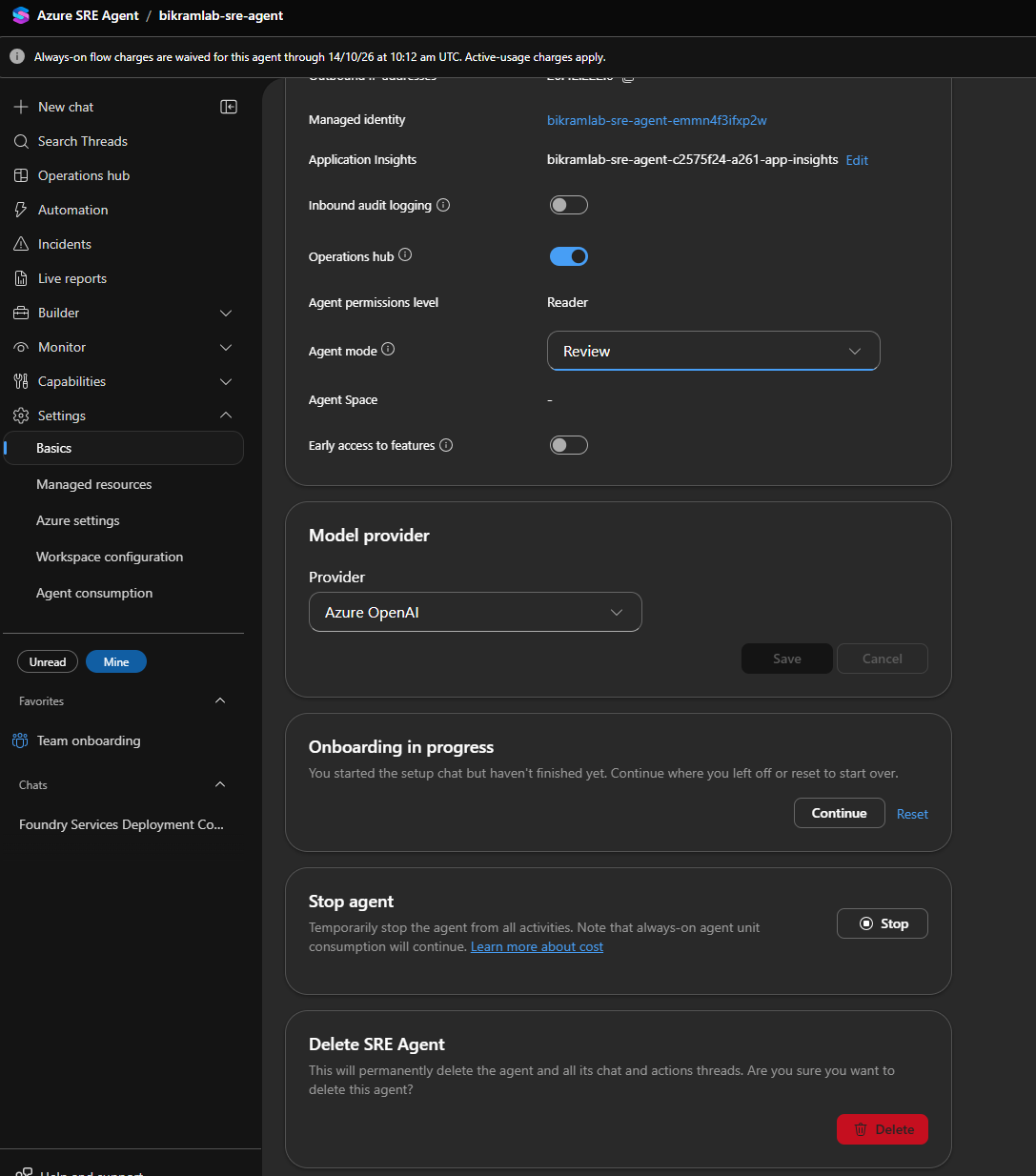
Task: Open Managed resources settings
Action: pos(94,484)
